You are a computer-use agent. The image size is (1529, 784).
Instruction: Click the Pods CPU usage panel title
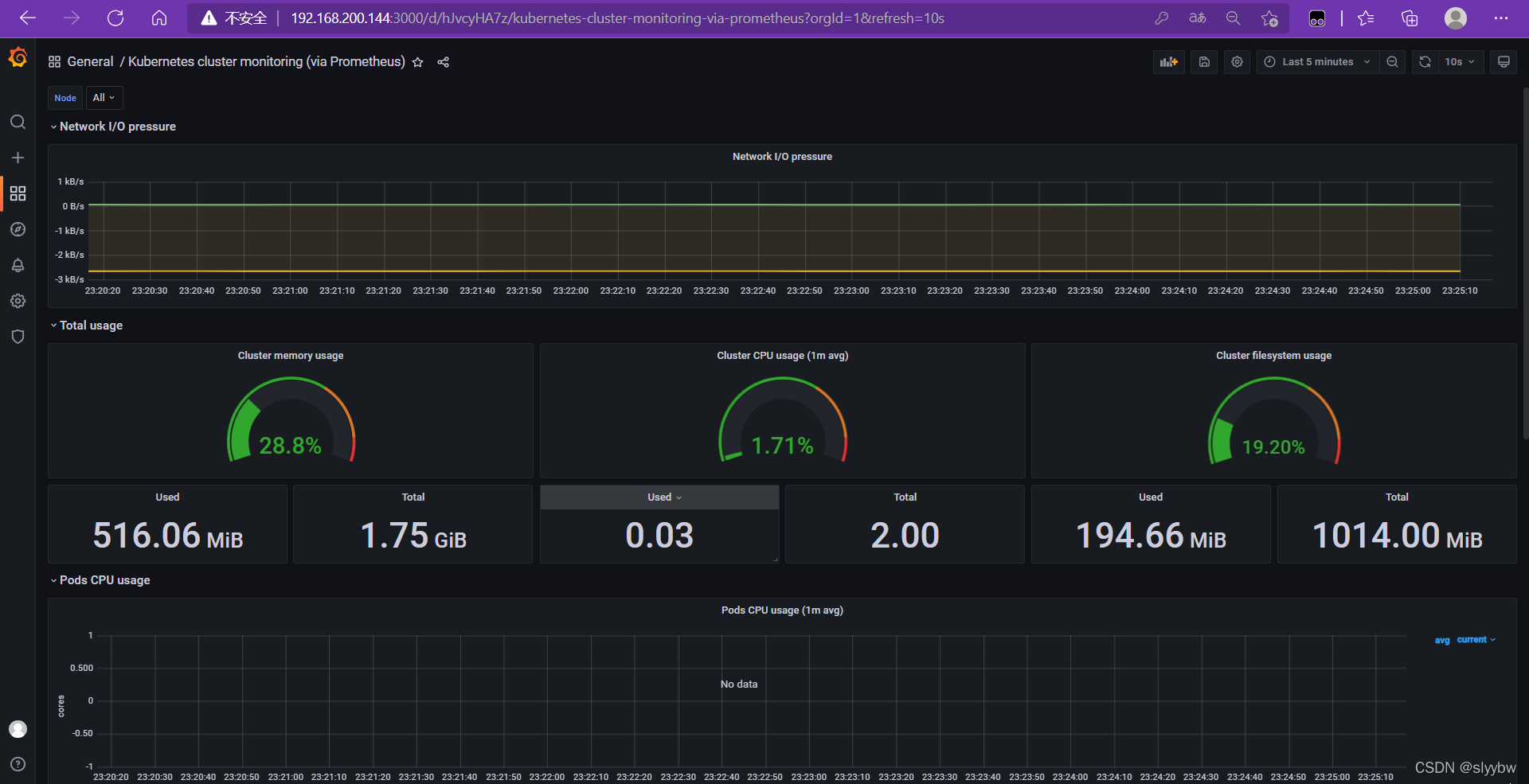(x=782, y=610)
